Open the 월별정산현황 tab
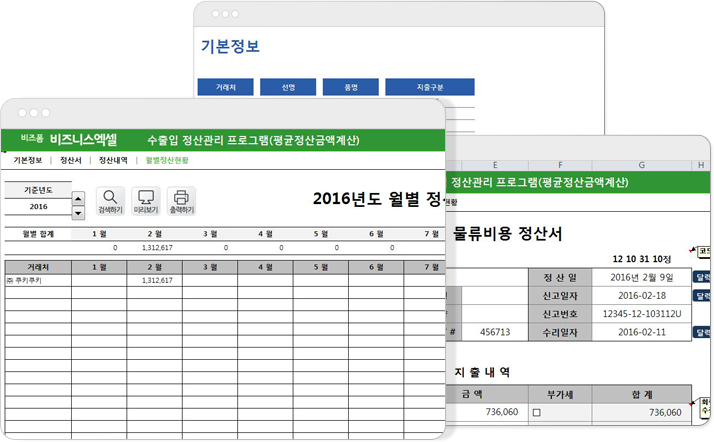This screenshot has height=442, width=714. point(167,160)
